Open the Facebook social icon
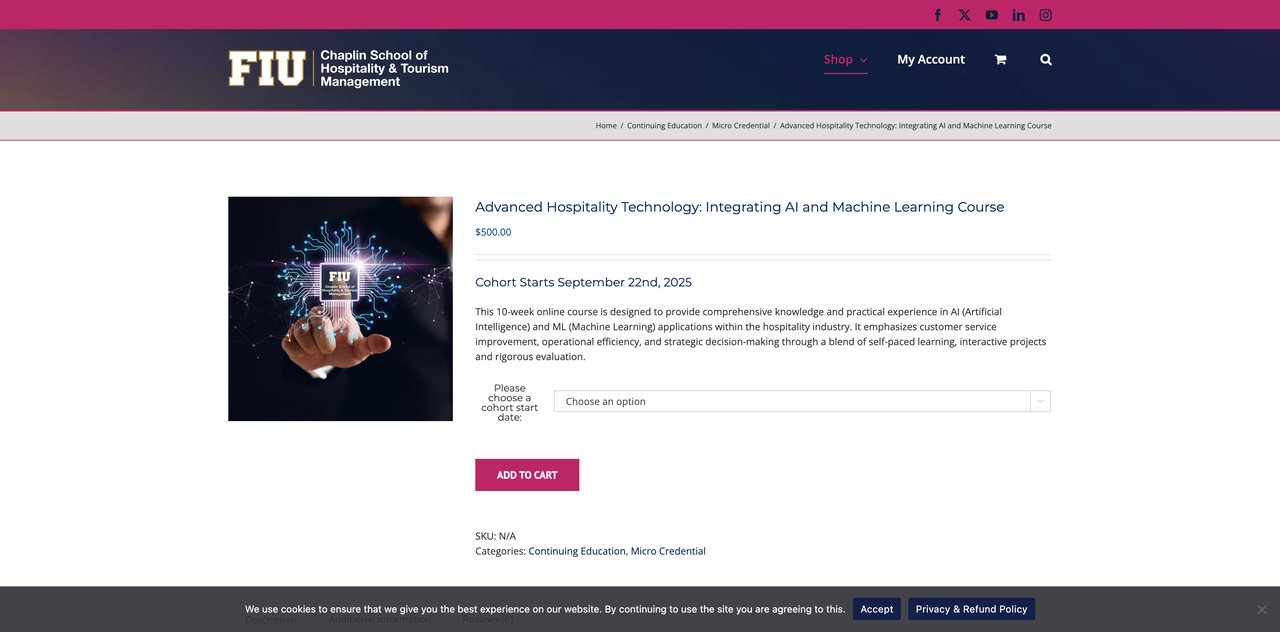1280x632 pixels. tap(938, 15)
